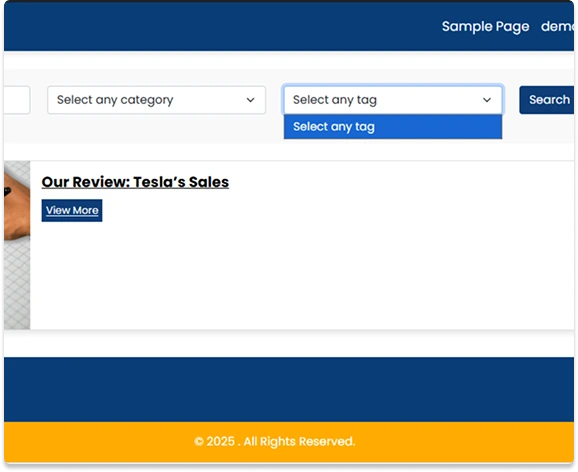Click the copyright 2025 All Rights Reserved text
Image resolution: width=578 pixels, height=472 pixels.
275,441
